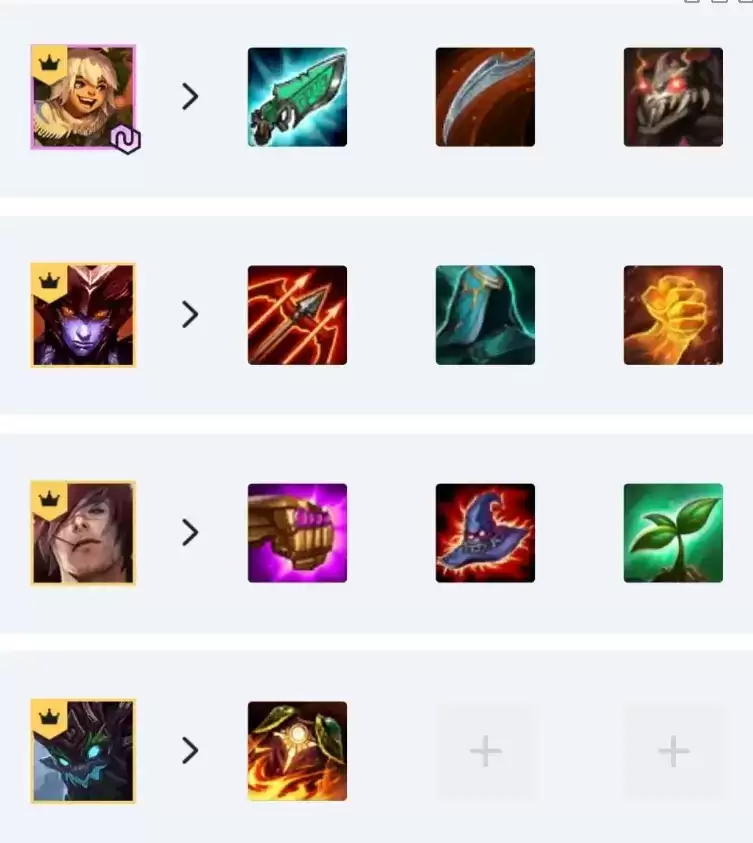Screen dimensions: 753x843
Task: Select the flaming wizard hat Deathcap icon
Action: pos(485,533)
